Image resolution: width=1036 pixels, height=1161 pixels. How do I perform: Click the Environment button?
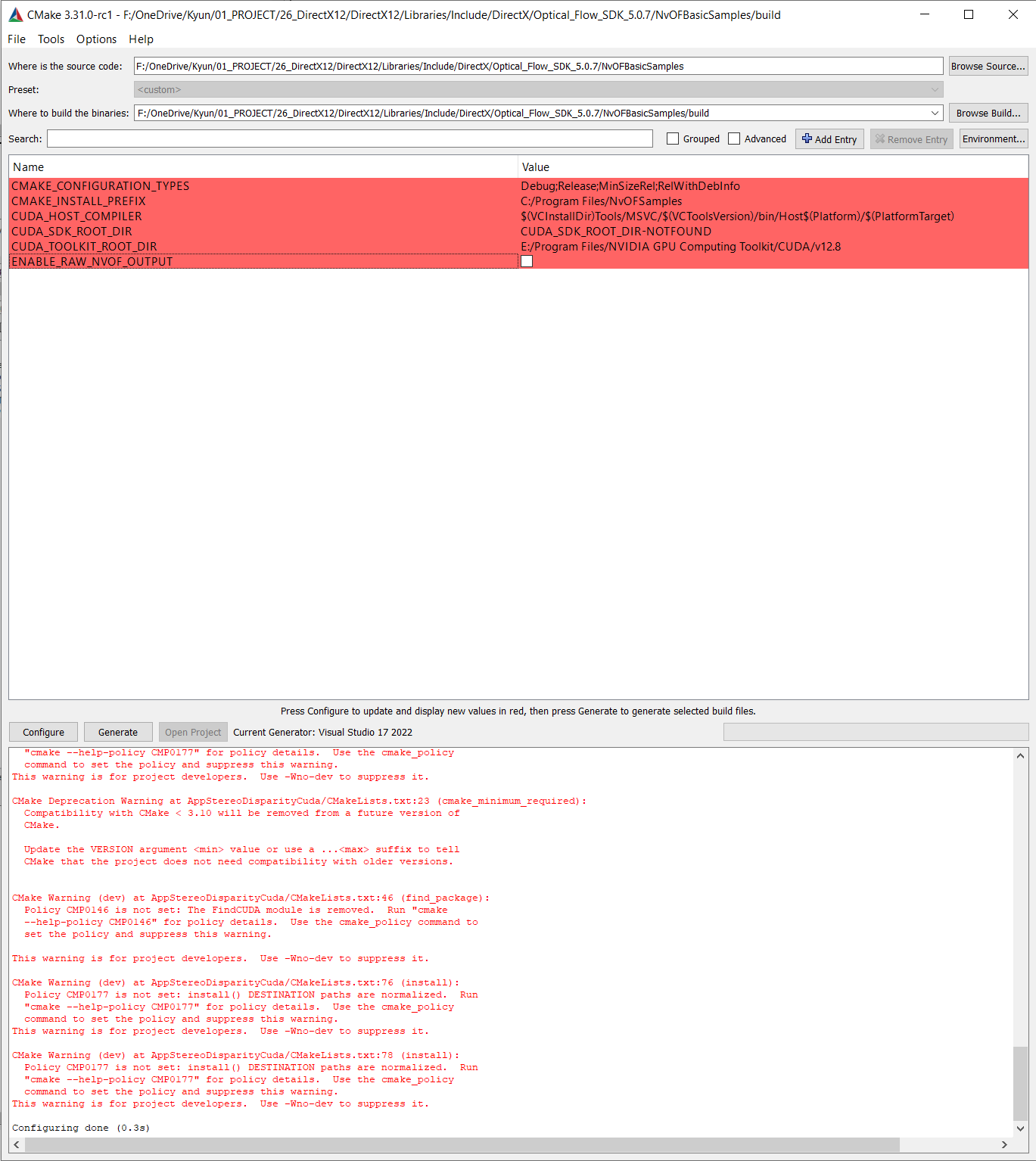994,139
